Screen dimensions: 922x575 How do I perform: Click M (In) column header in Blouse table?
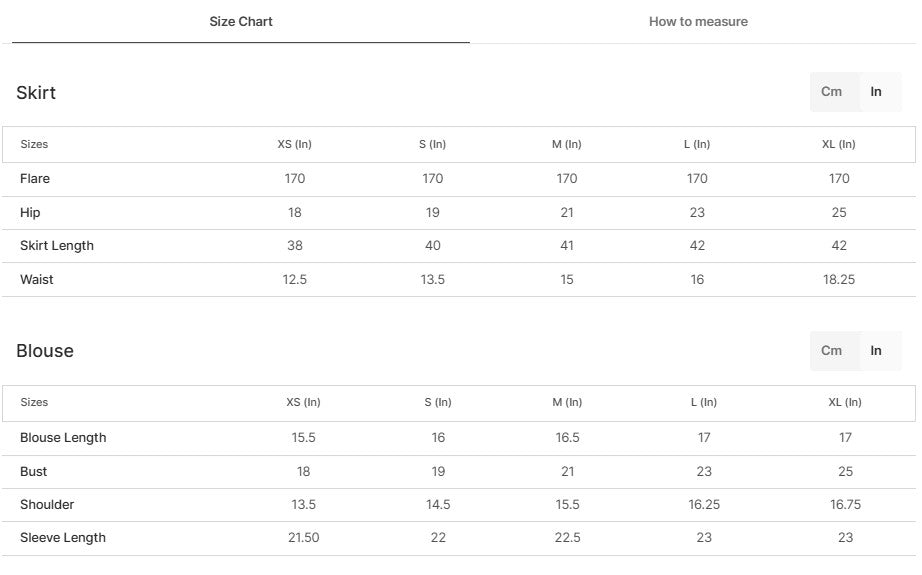(567, 403)
